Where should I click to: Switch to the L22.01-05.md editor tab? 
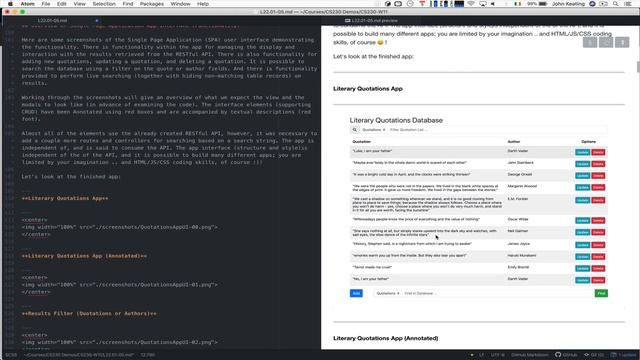coord(52,20)
